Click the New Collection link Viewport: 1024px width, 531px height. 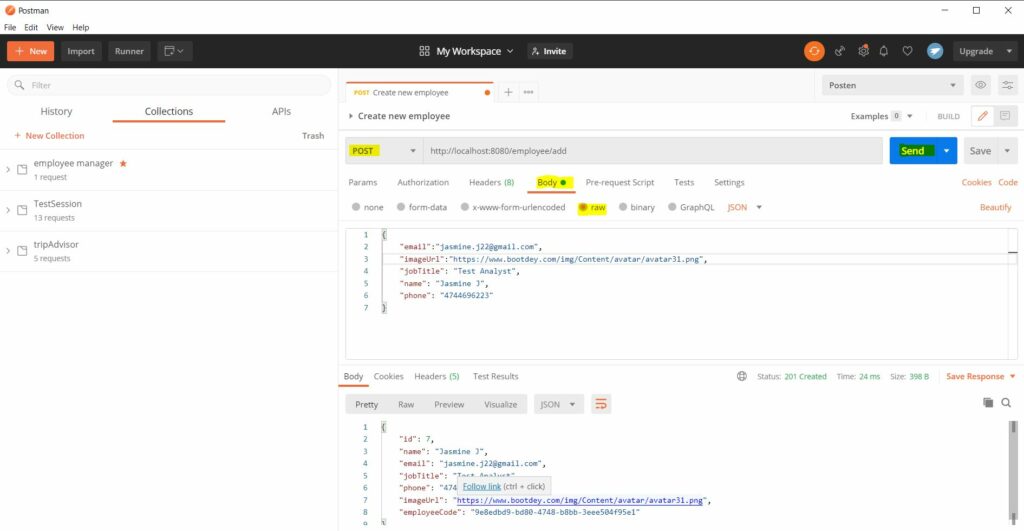click(50, 136)
